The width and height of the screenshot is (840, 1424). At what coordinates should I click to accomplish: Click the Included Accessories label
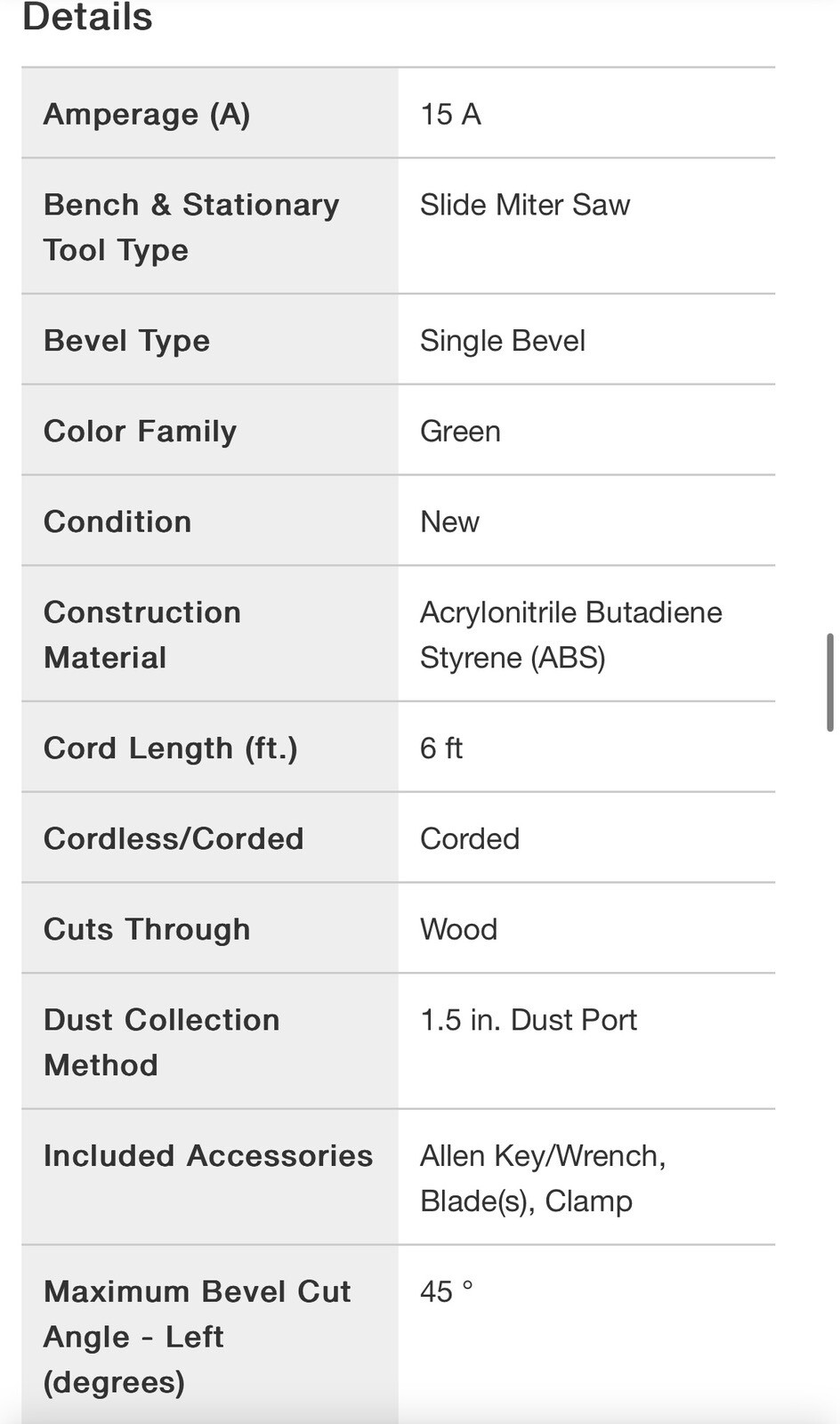(x=208, y=1155)
